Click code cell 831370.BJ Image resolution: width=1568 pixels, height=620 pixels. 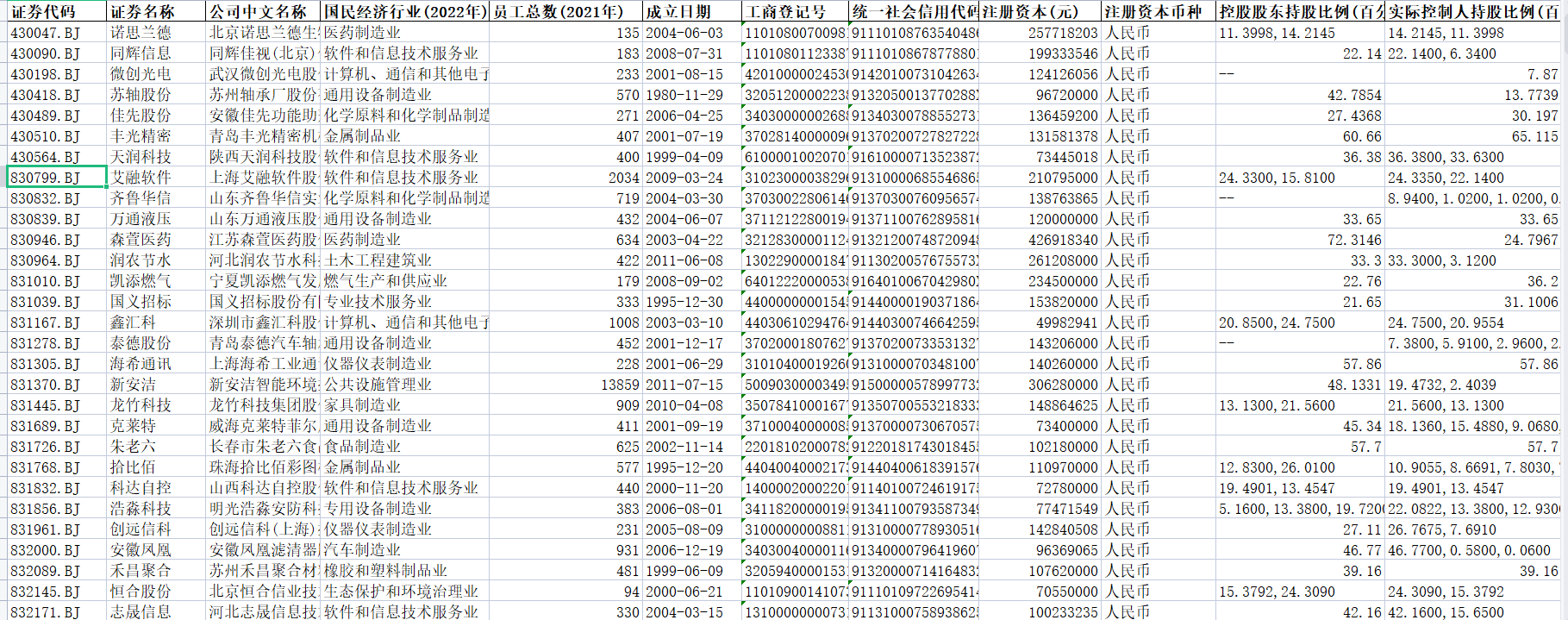pyautogui.click(x=57, y=385)
